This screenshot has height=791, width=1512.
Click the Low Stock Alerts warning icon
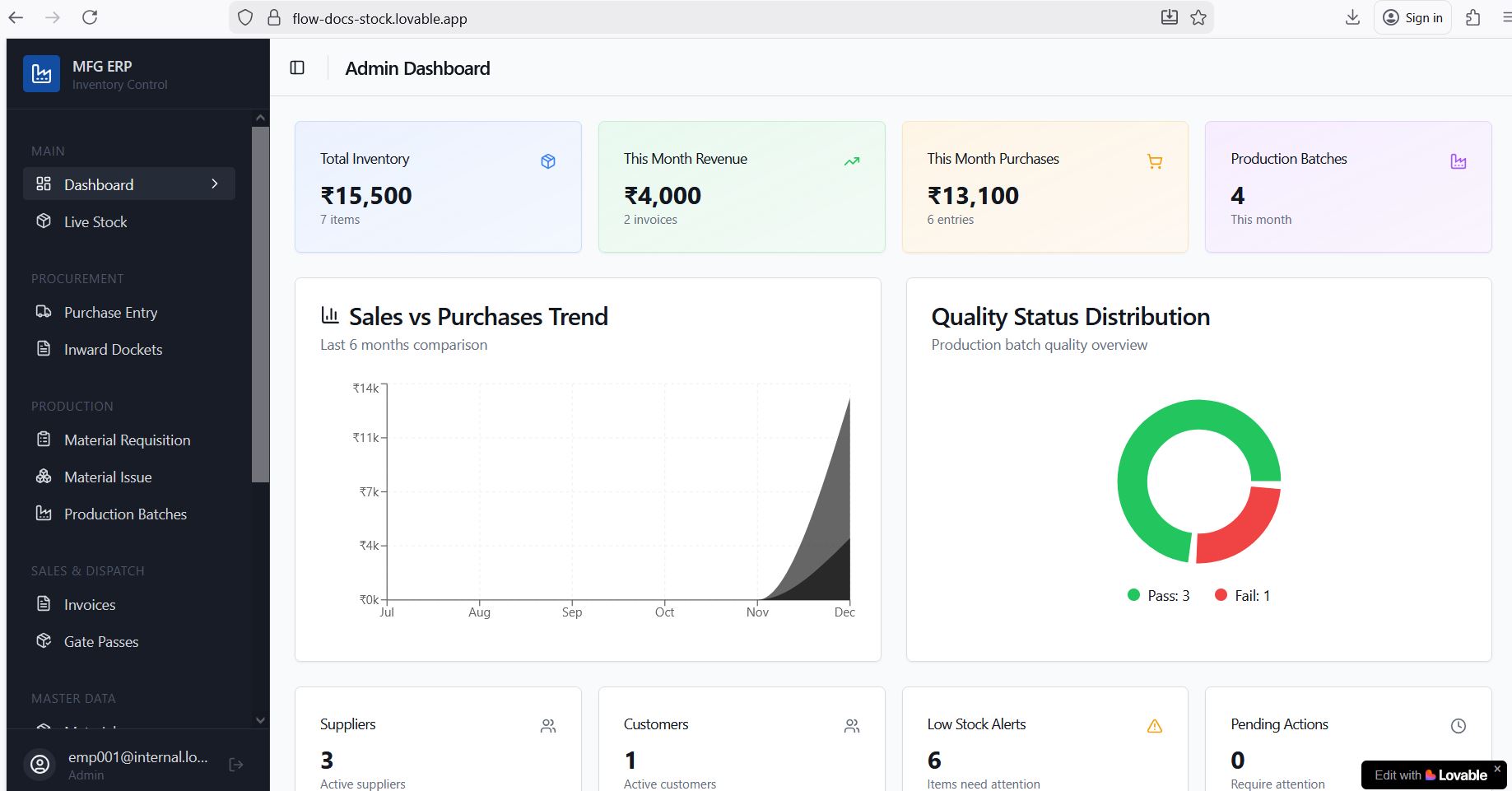(x=1154, y=726)
